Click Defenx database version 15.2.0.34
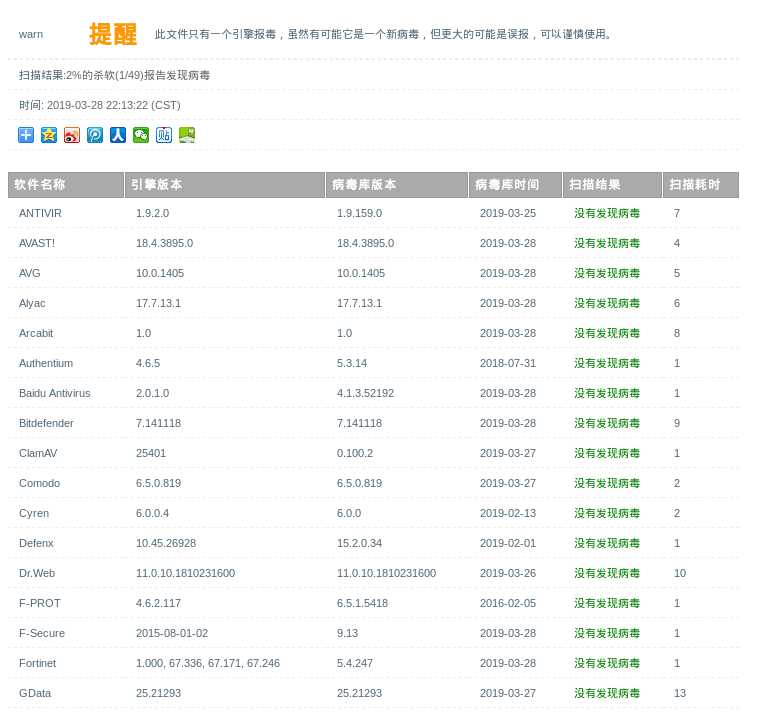 (359, 543)
